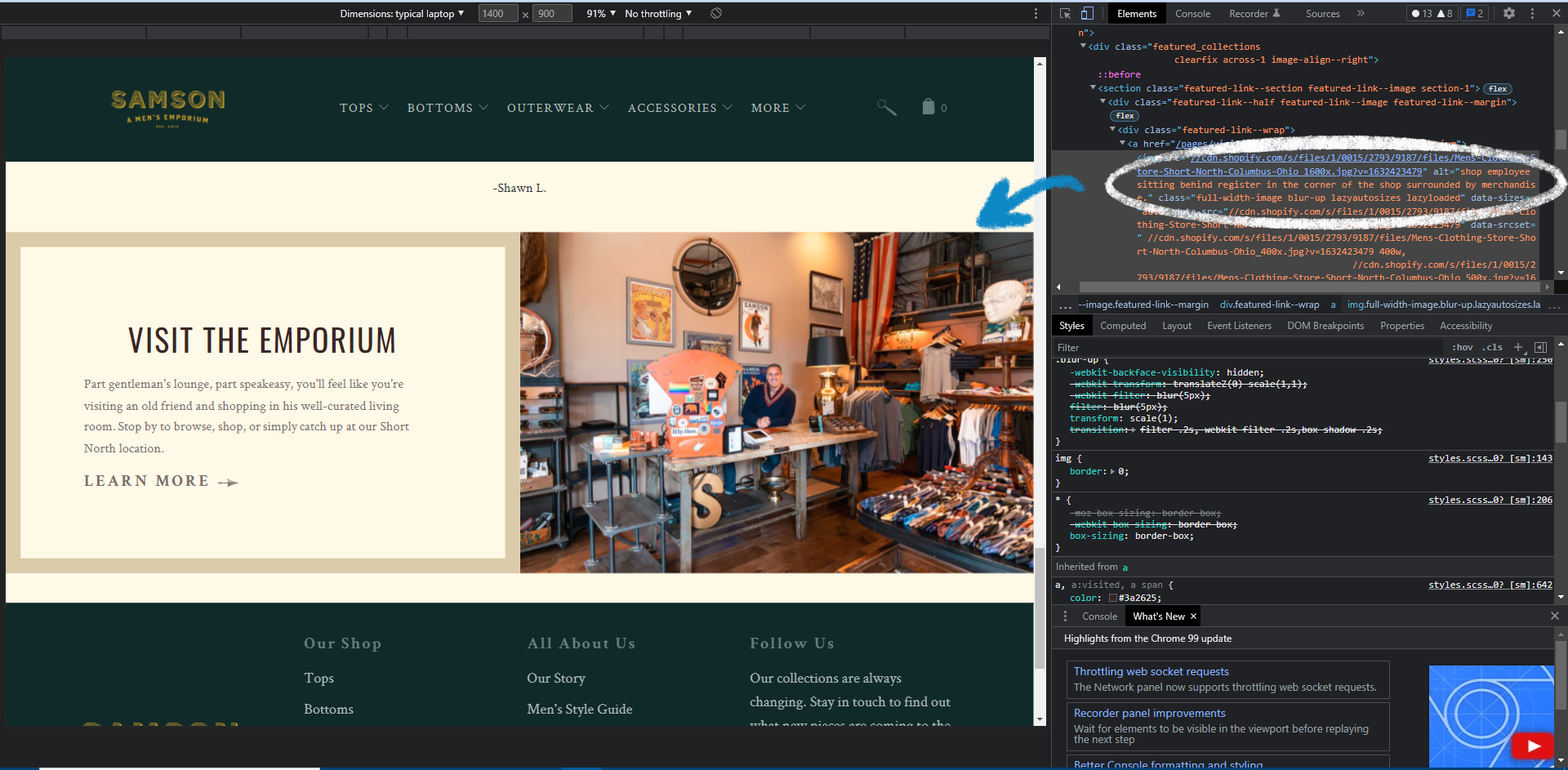This screenshot has height=770, width=1568.
Task: Open the DevTools three-dot customize menu
Action: [1532, 13]
